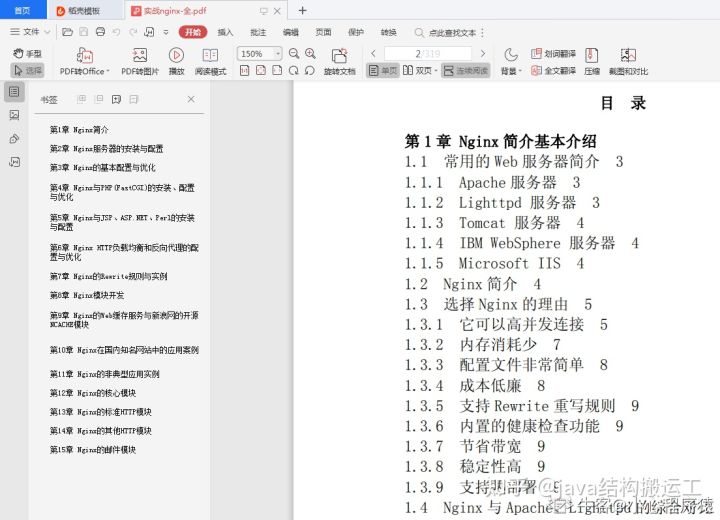720x520 pixels.
Task: Open PDF转Office conversion tool
Action: click(84, 61)
